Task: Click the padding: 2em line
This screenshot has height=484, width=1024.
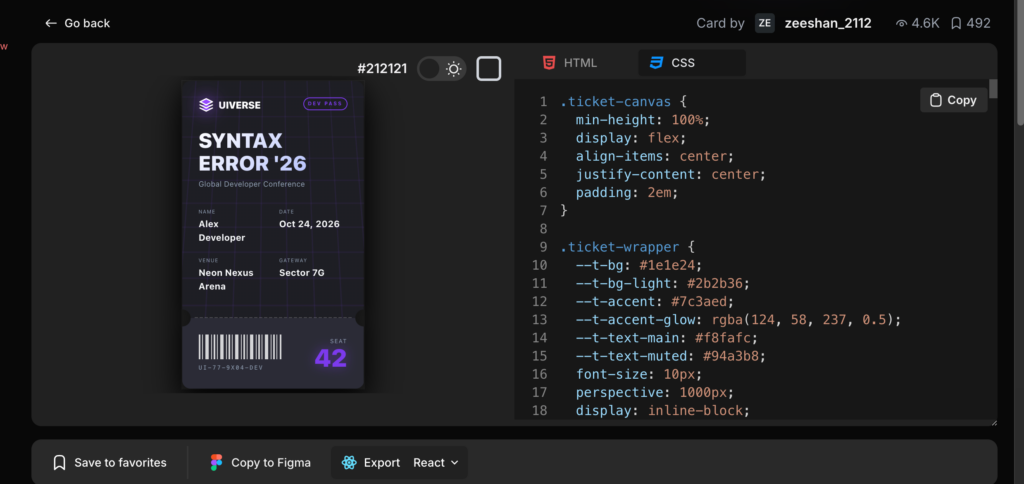Action: 627,193
